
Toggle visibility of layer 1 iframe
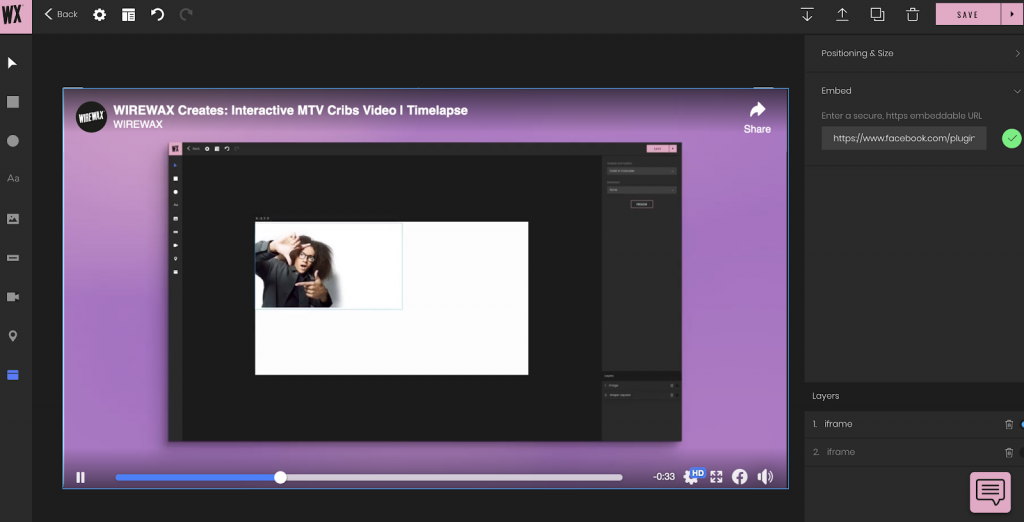[x=1021, y=424]
